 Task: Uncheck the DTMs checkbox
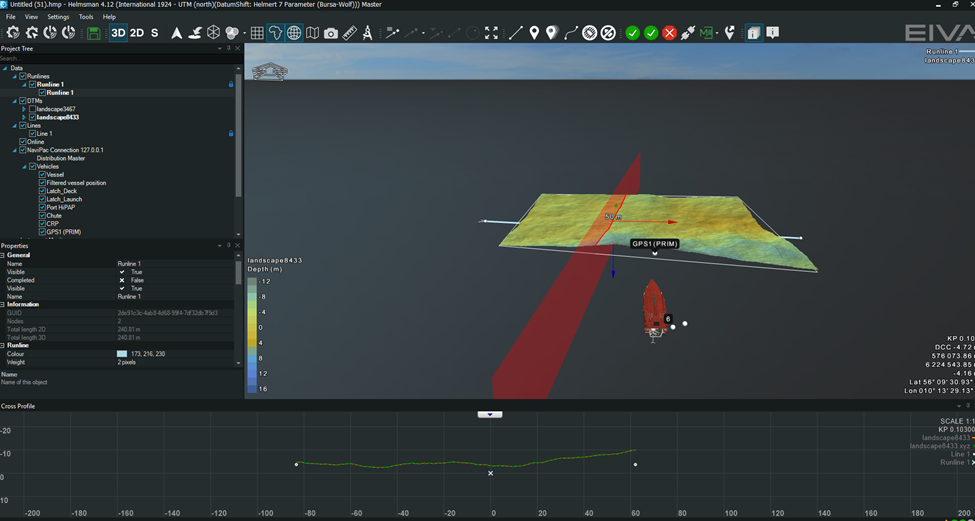click(23, 101)
